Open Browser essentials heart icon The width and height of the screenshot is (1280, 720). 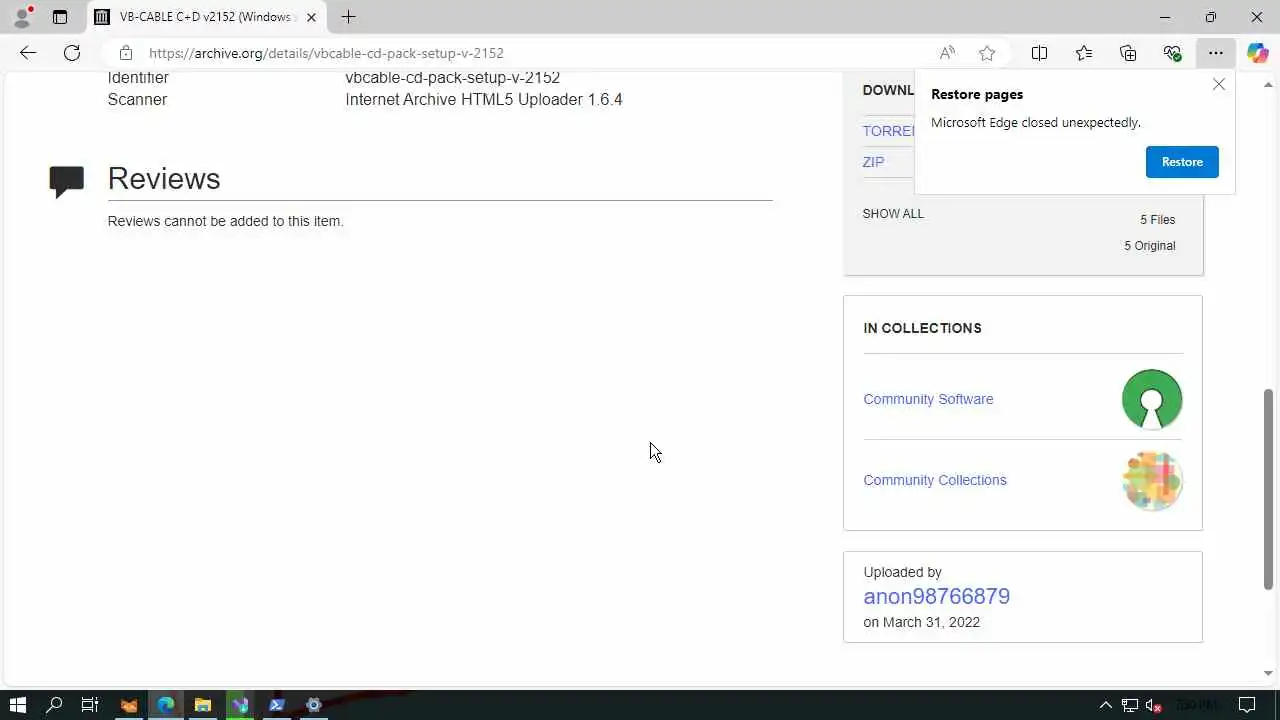(x=1172, y=53)
